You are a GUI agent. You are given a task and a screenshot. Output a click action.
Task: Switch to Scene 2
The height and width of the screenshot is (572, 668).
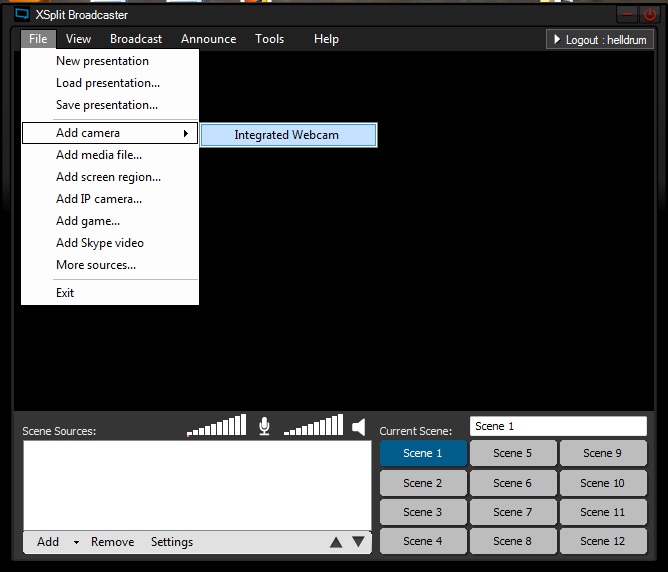tap(423, 483)
